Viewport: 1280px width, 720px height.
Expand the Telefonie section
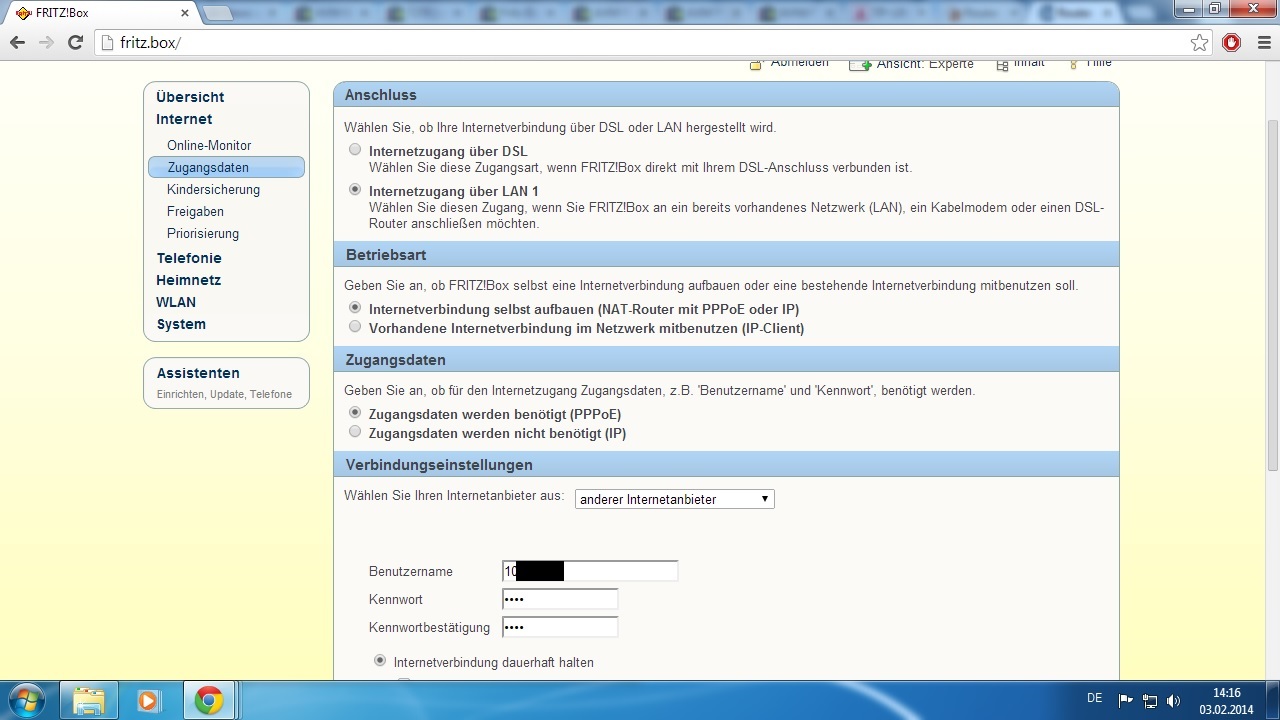tap(189, 258)
